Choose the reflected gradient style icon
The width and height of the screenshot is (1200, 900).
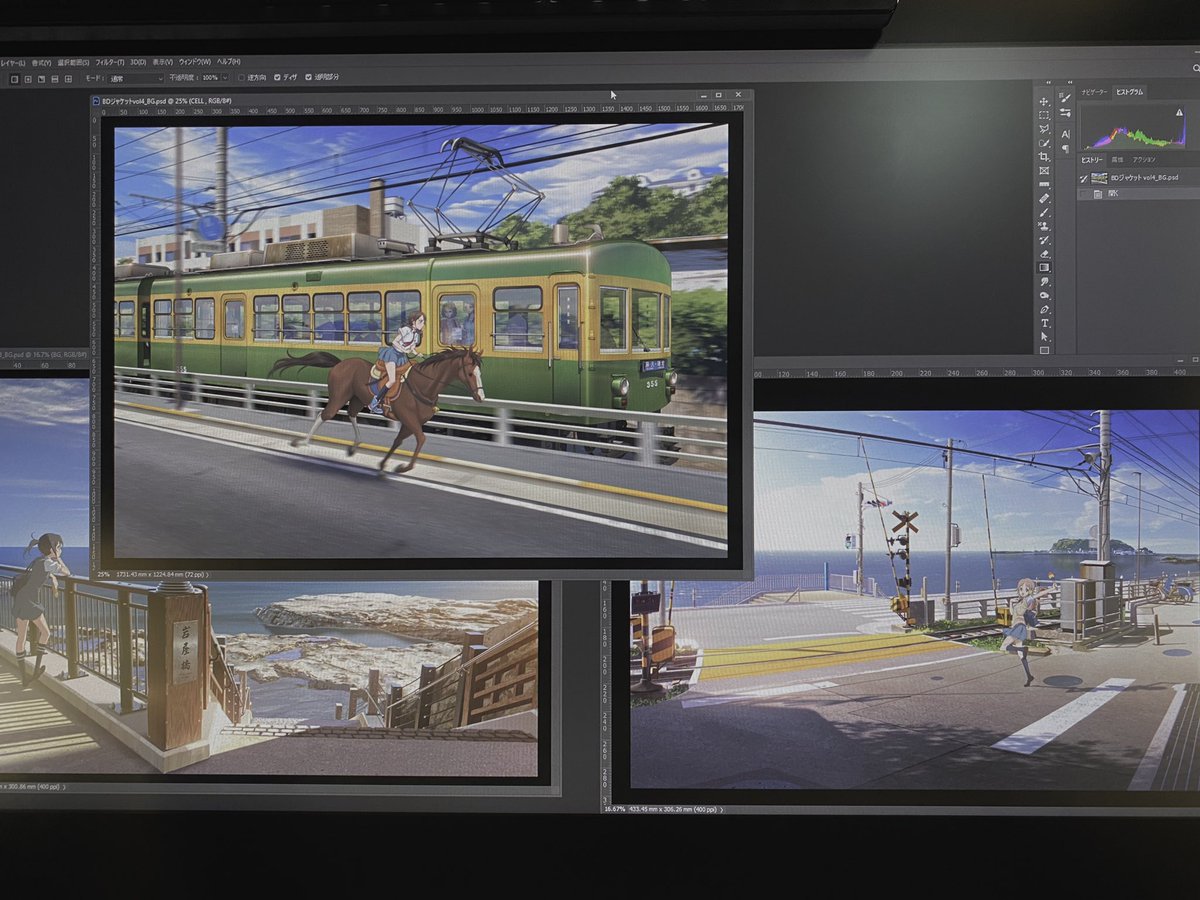point(55,79)
